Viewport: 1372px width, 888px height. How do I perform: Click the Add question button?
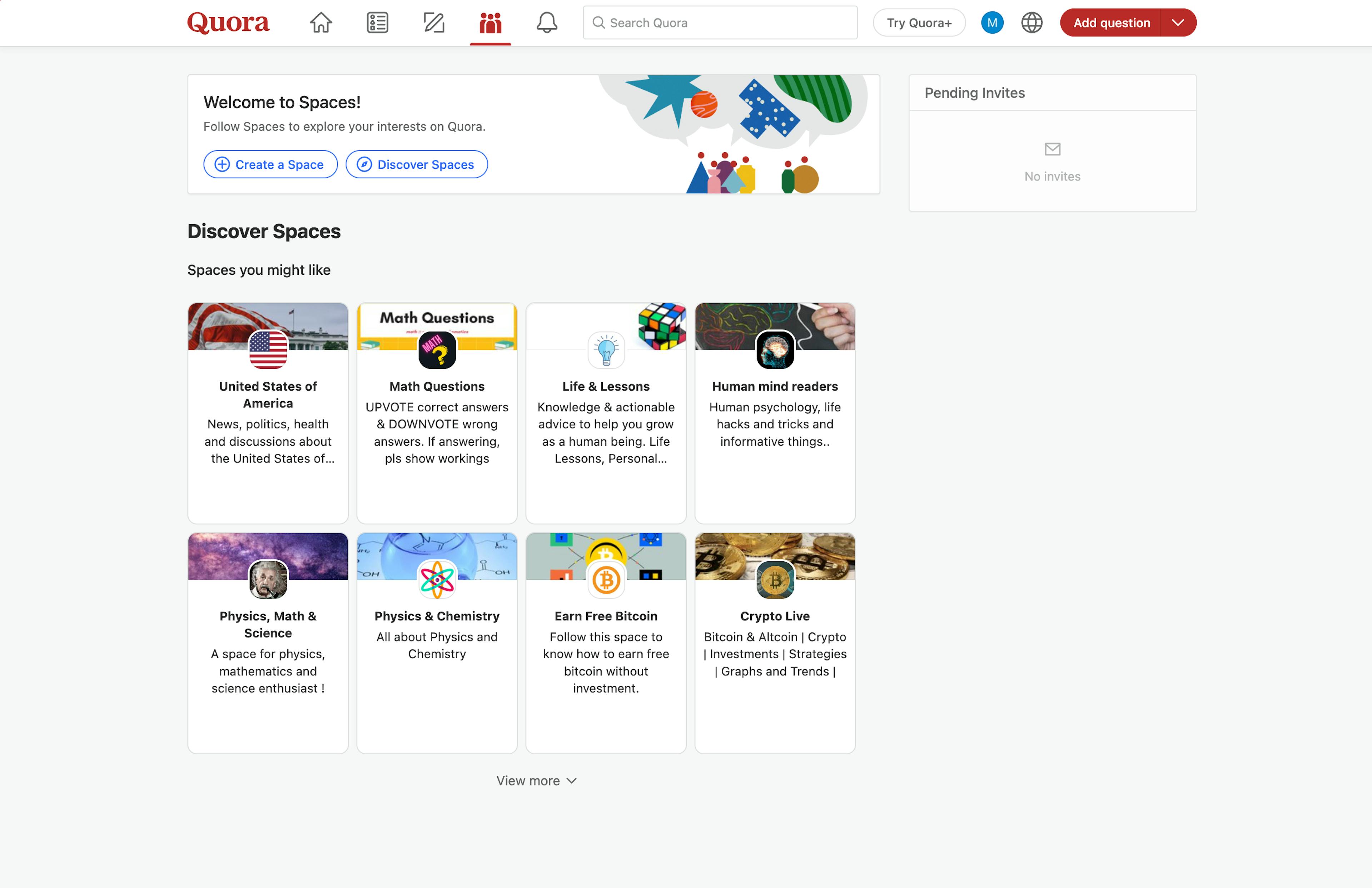point(1111,23)
